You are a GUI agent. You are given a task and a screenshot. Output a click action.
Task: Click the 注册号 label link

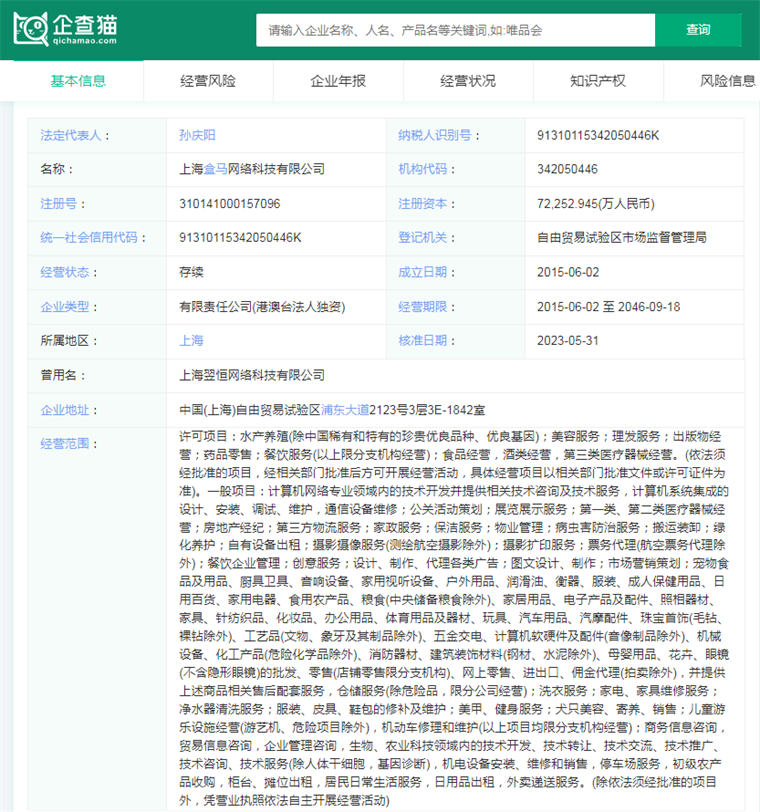[59, 204]
